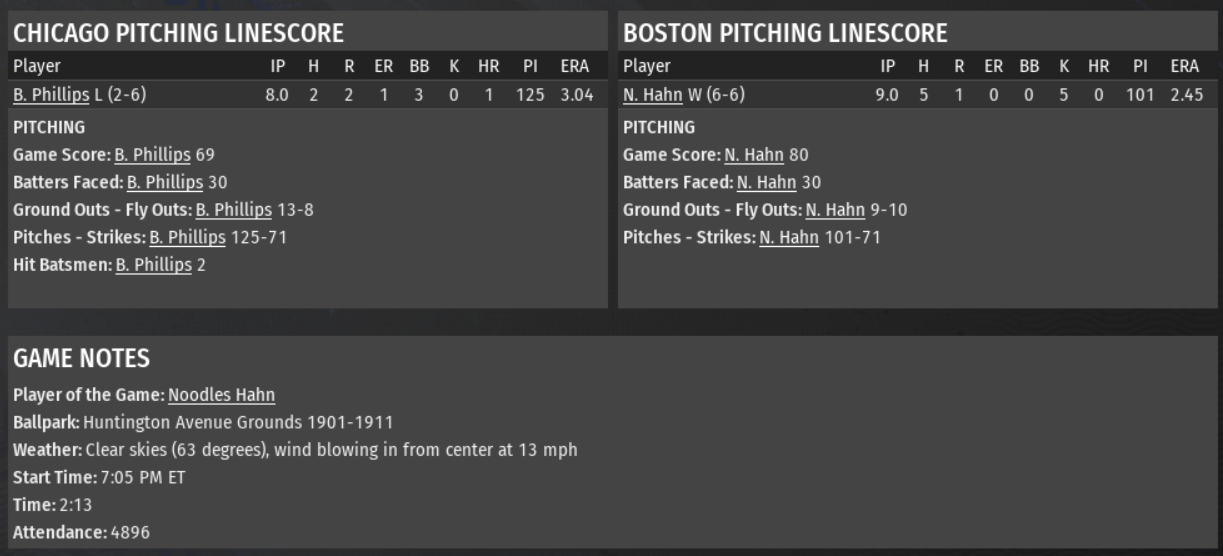1223x556 pixels.
Task: Click IP column header in Boston linescore
Action: click(x=888, y=67)
